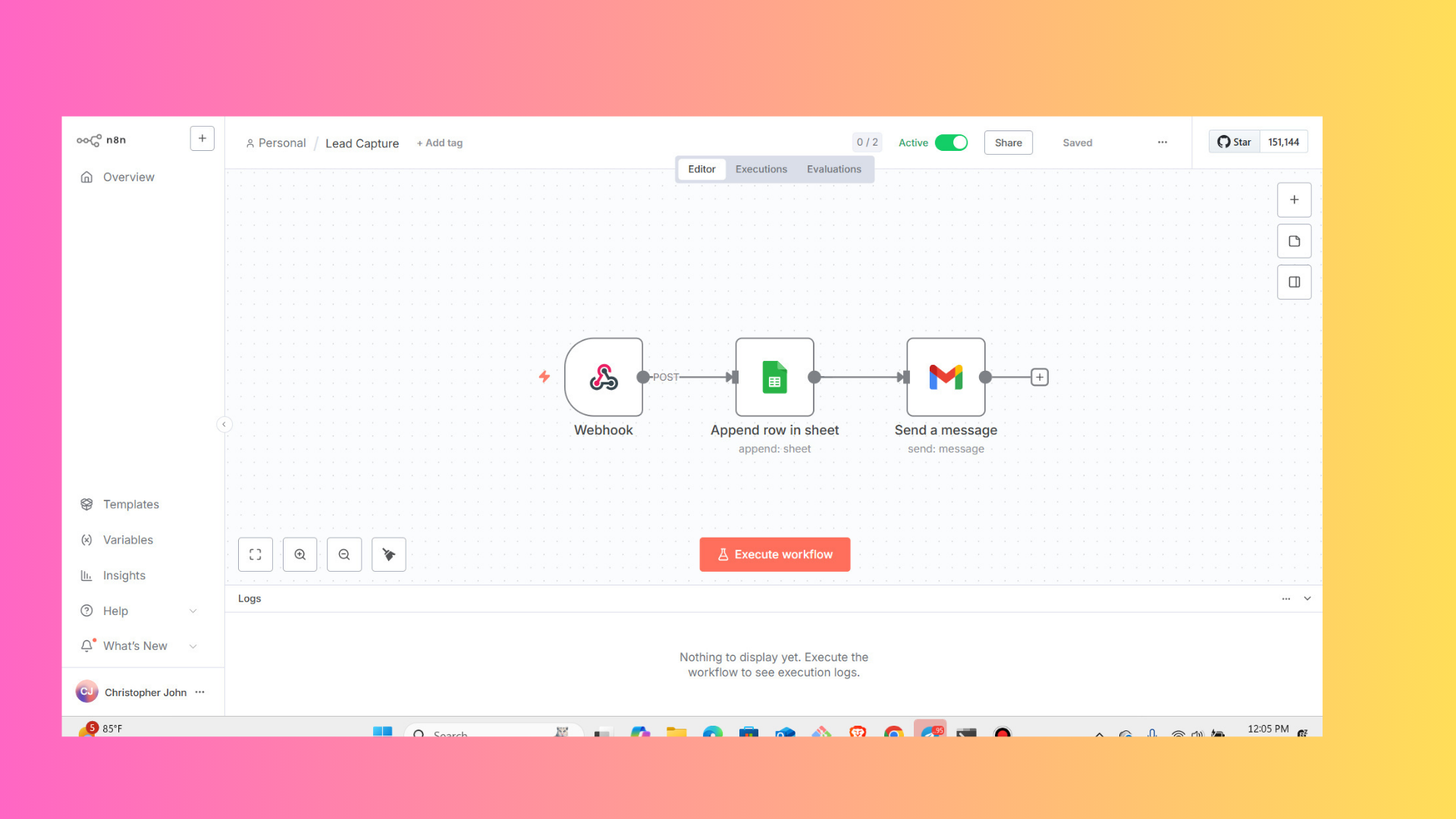Collapse the sidebar with the arrow handle
The image size is (1456, 819).
point(224,425)
